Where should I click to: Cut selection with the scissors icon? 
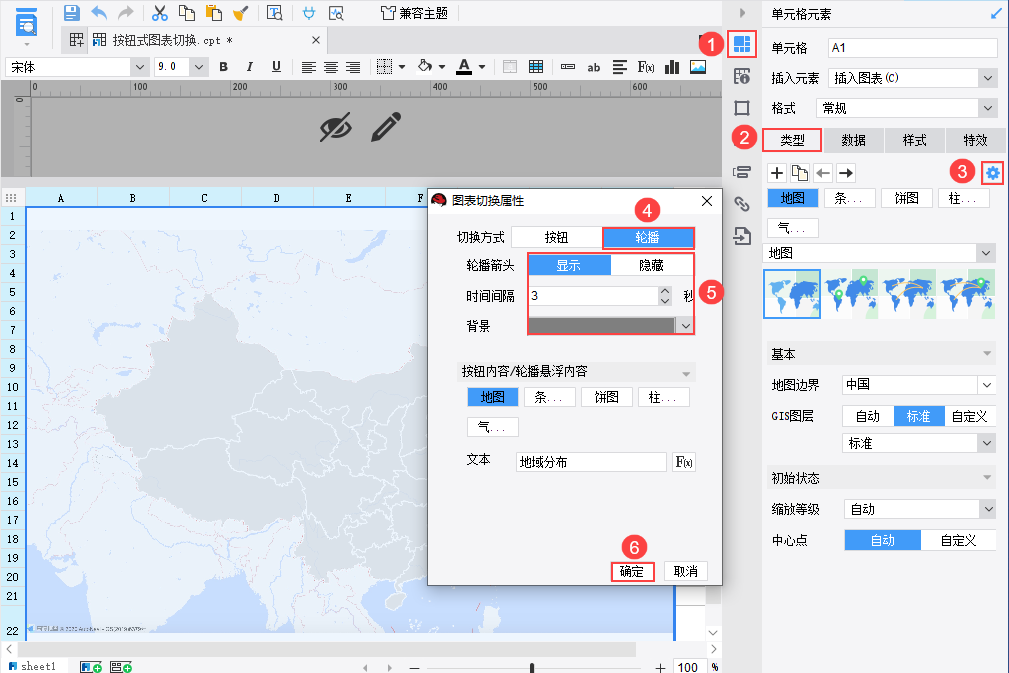tap(160, 12)
